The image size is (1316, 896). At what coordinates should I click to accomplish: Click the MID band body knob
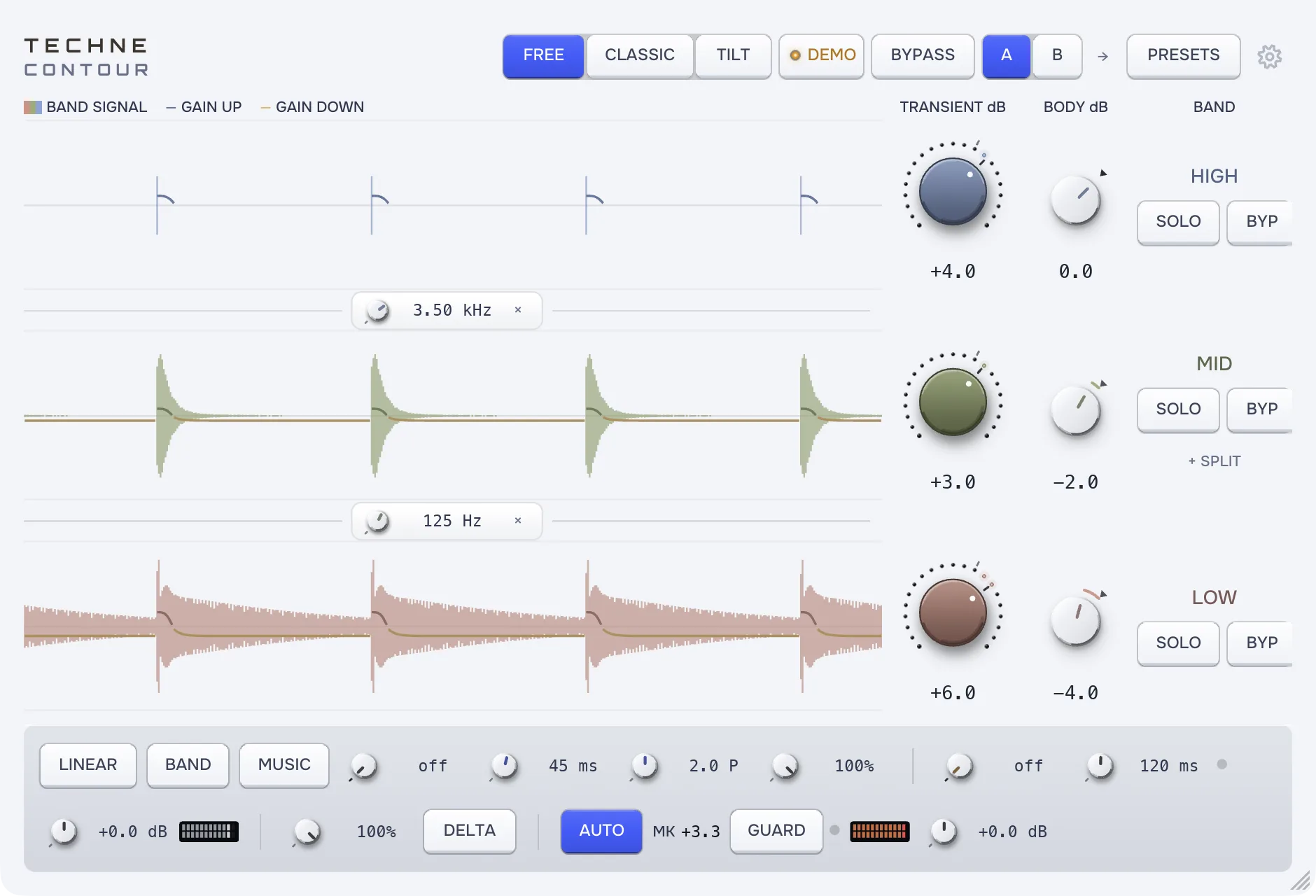click(1076, 410)
